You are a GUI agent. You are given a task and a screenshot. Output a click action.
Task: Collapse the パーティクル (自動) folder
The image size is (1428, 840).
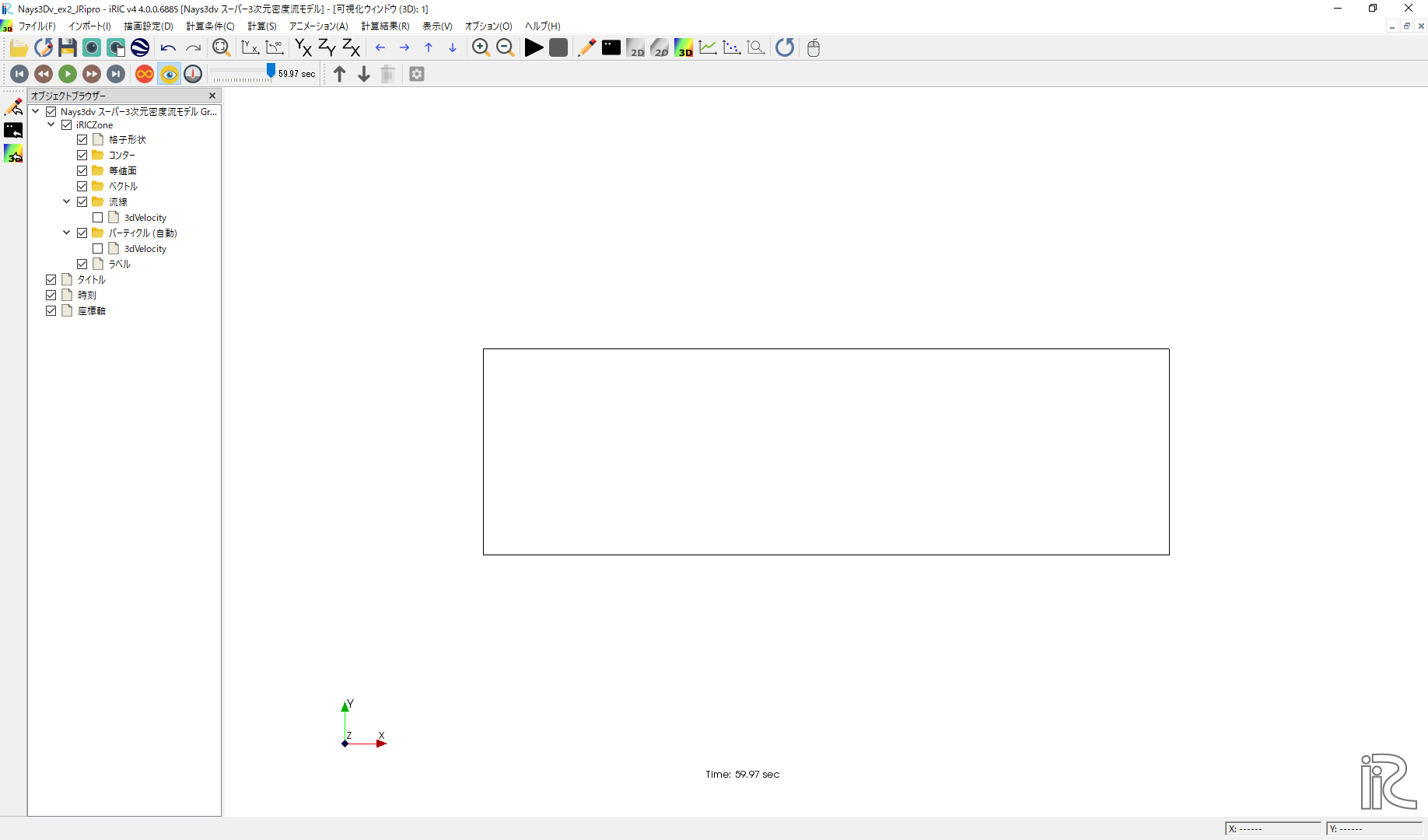pos(67,233)
